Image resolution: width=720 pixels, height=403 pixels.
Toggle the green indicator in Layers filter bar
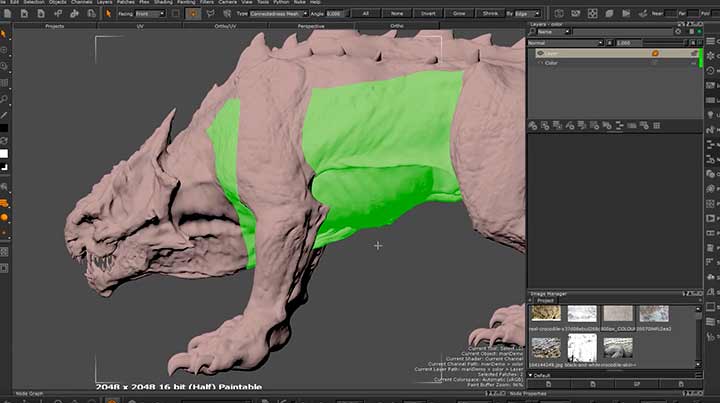699,32
